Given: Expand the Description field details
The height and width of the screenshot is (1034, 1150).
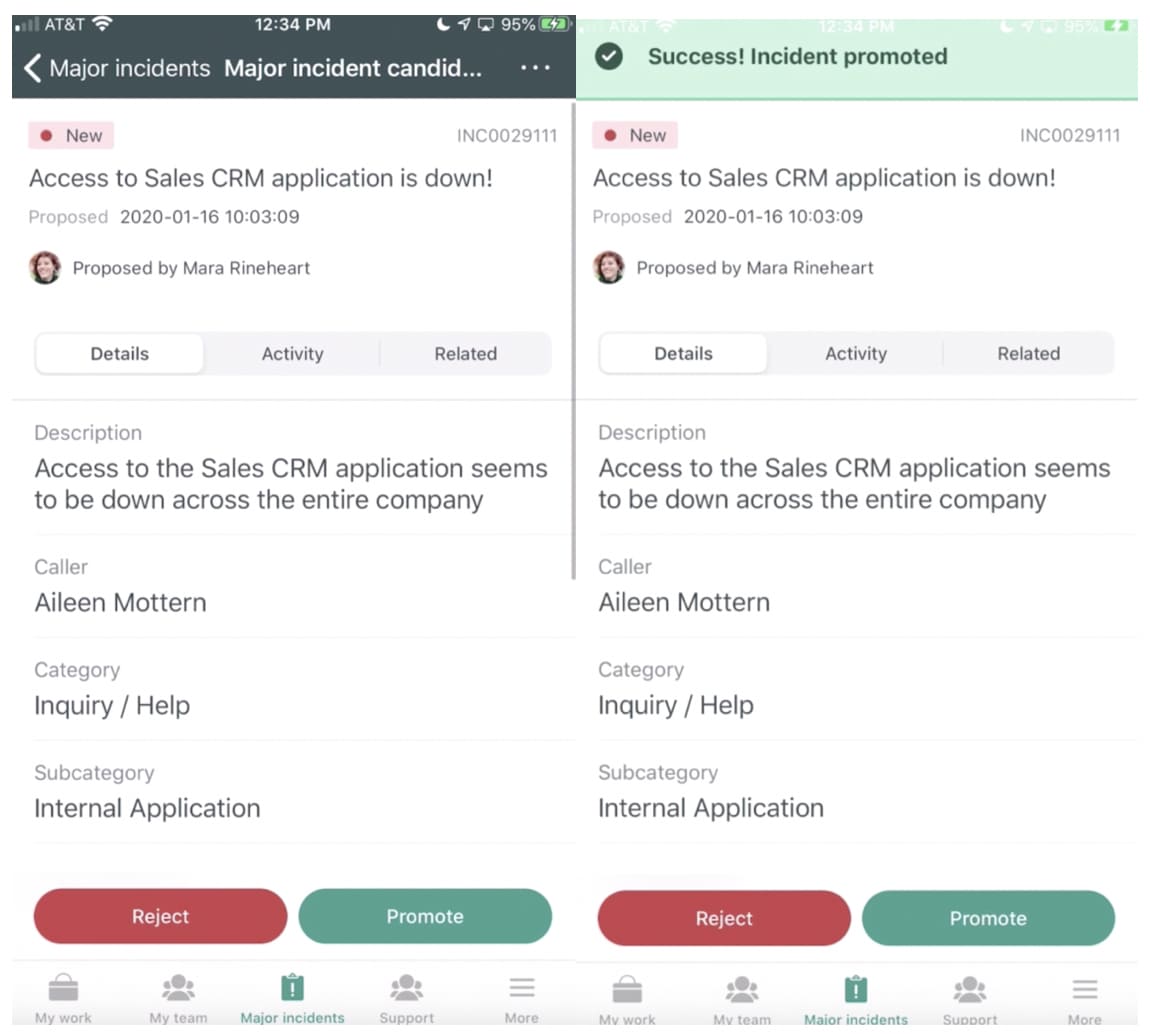Looking at the screenshot, I should coord(290,468).
